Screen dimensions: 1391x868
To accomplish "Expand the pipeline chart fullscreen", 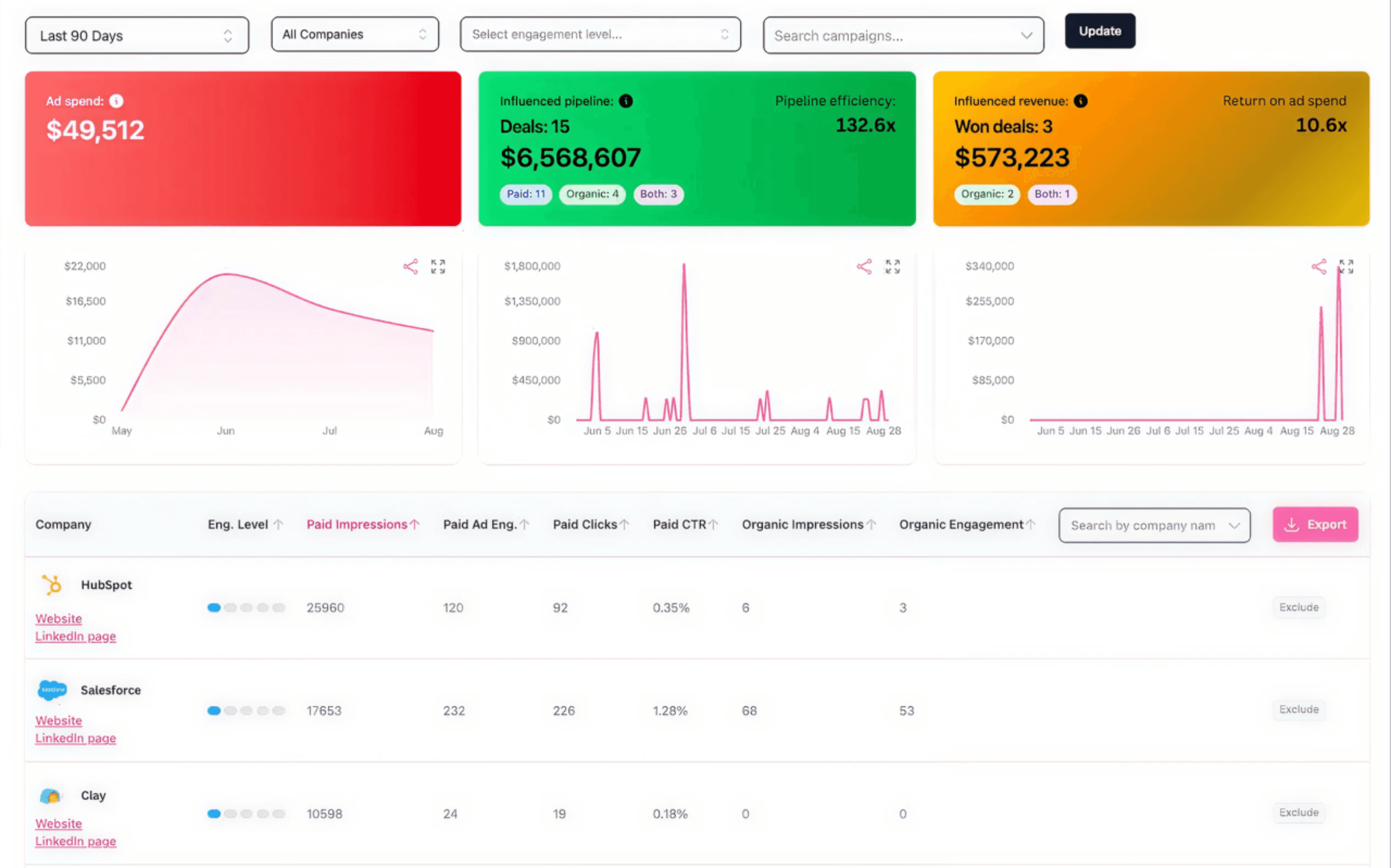I will (x=892, y=266).
